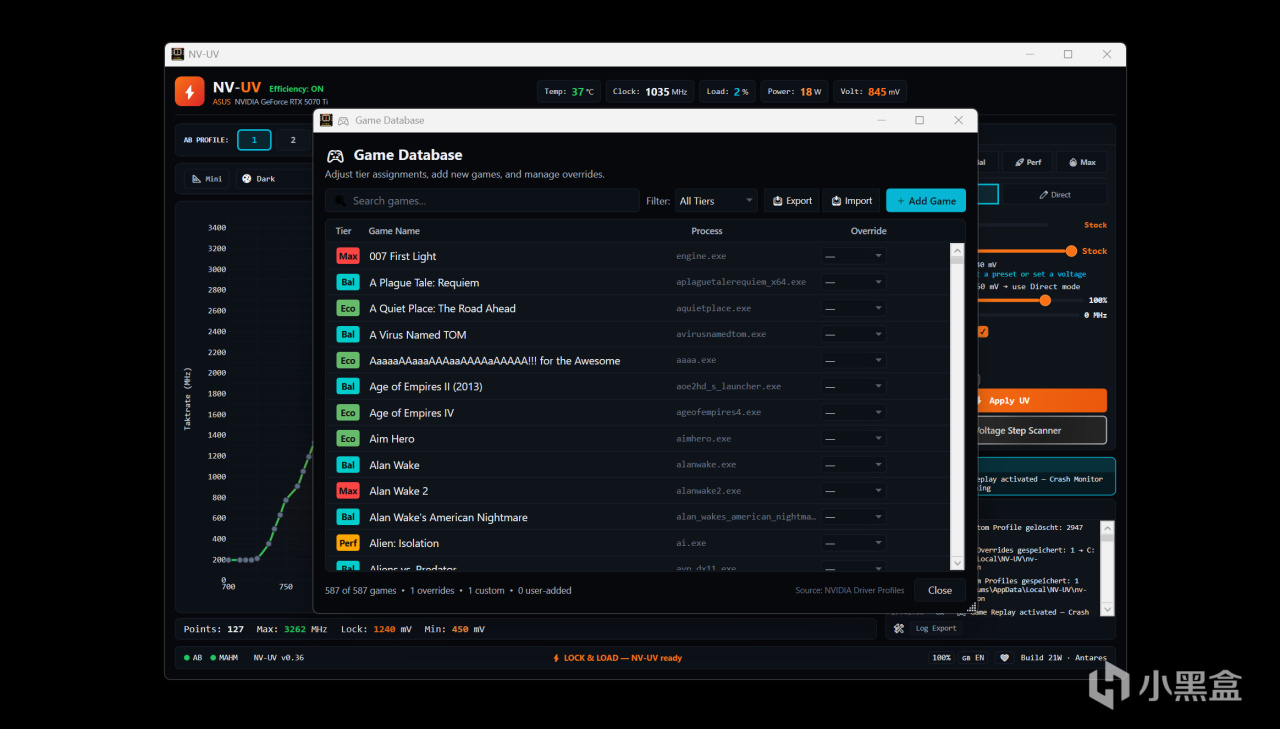Click the Eco badge for AaaaaAAaaaAAAaaAAAAaAAAAA!!!
The height and width of the screenshot is (729, 1280).
click(x=348, y=360)
